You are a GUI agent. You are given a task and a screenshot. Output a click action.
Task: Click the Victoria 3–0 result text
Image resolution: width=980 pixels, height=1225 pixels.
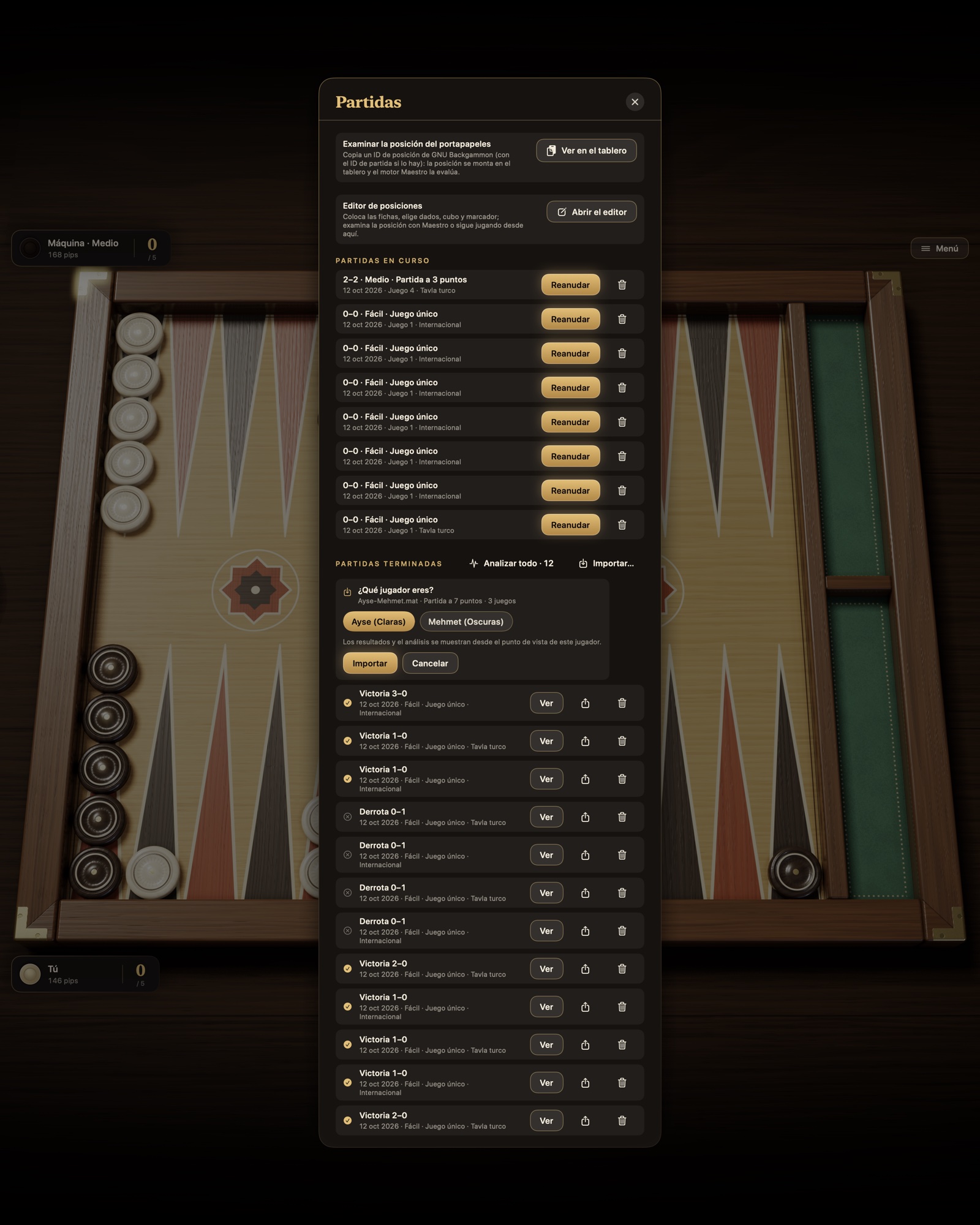383,693
